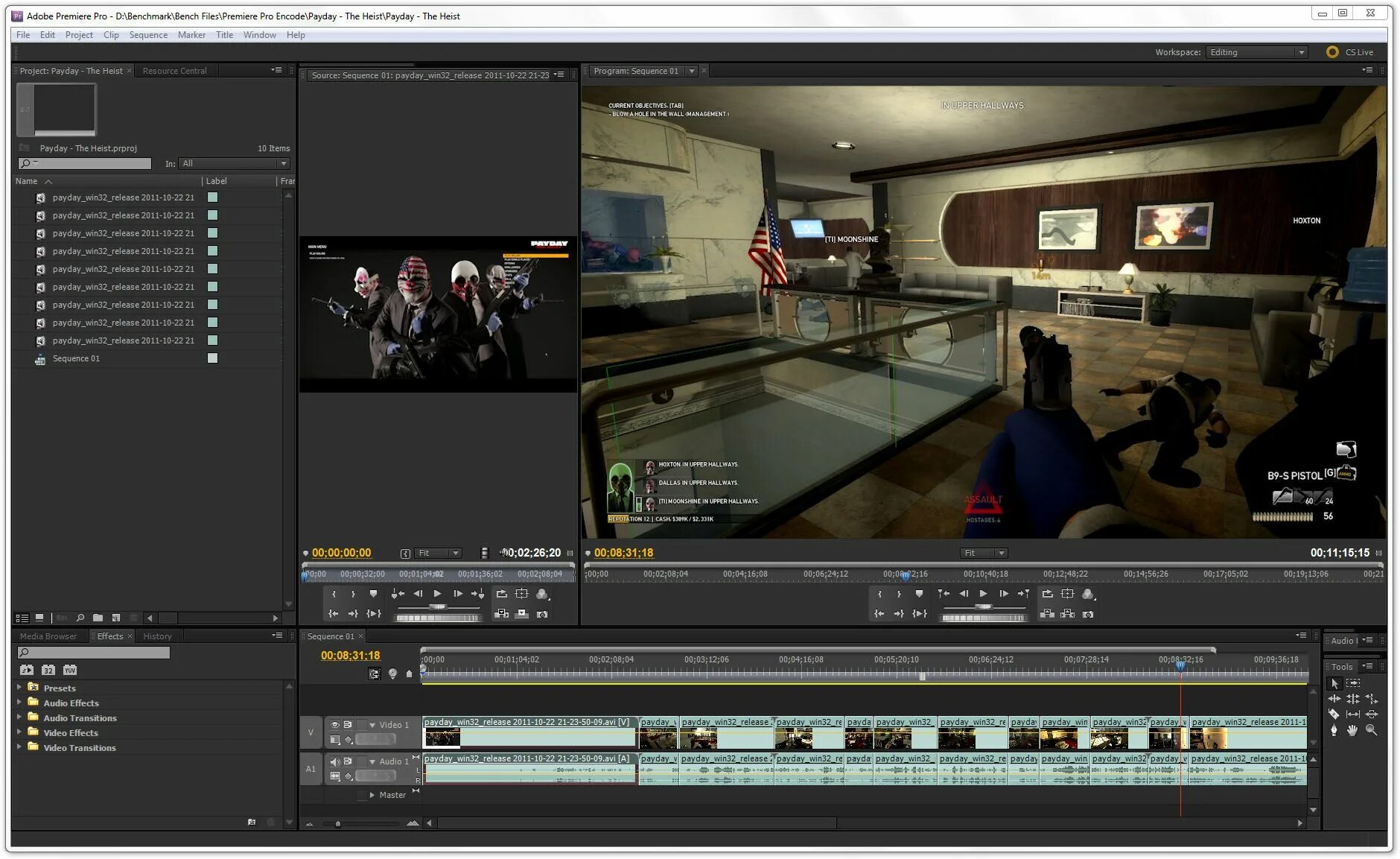Switch Project panel to List view
The image size is (1400, 859).
tap(22, 618)
